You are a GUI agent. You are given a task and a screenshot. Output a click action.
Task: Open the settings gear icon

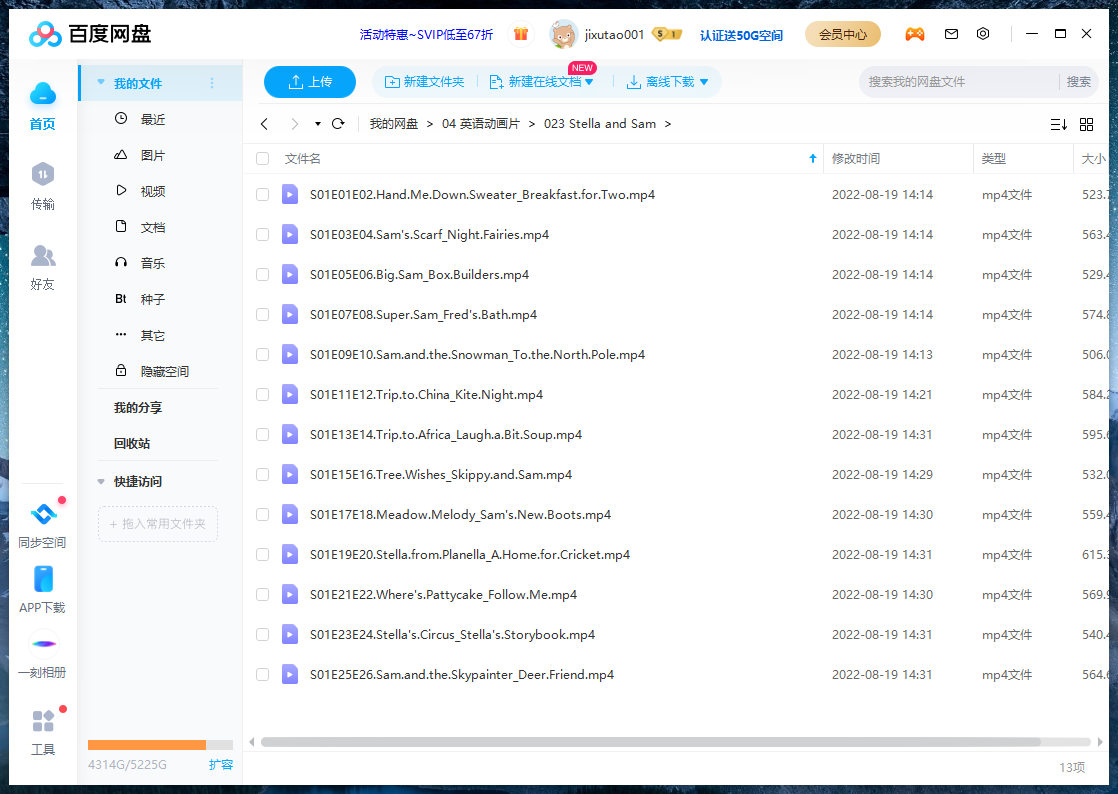point(982,33)
